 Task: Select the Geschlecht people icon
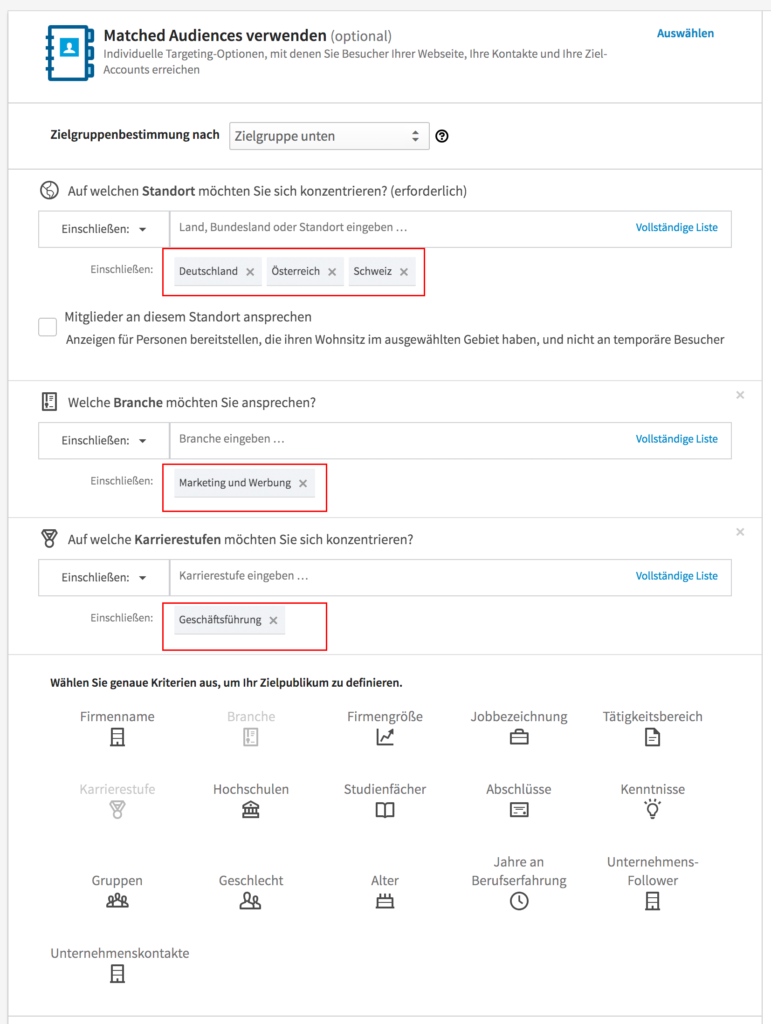pos(251,901)
